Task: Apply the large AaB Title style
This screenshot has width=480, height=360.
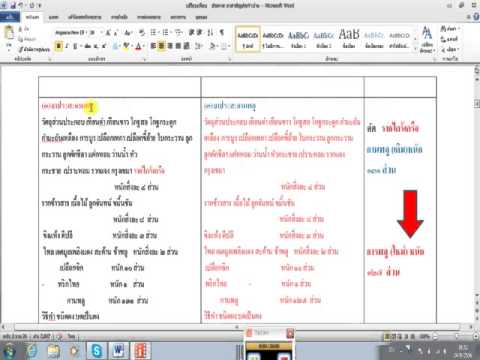Action: click(349, 39)
